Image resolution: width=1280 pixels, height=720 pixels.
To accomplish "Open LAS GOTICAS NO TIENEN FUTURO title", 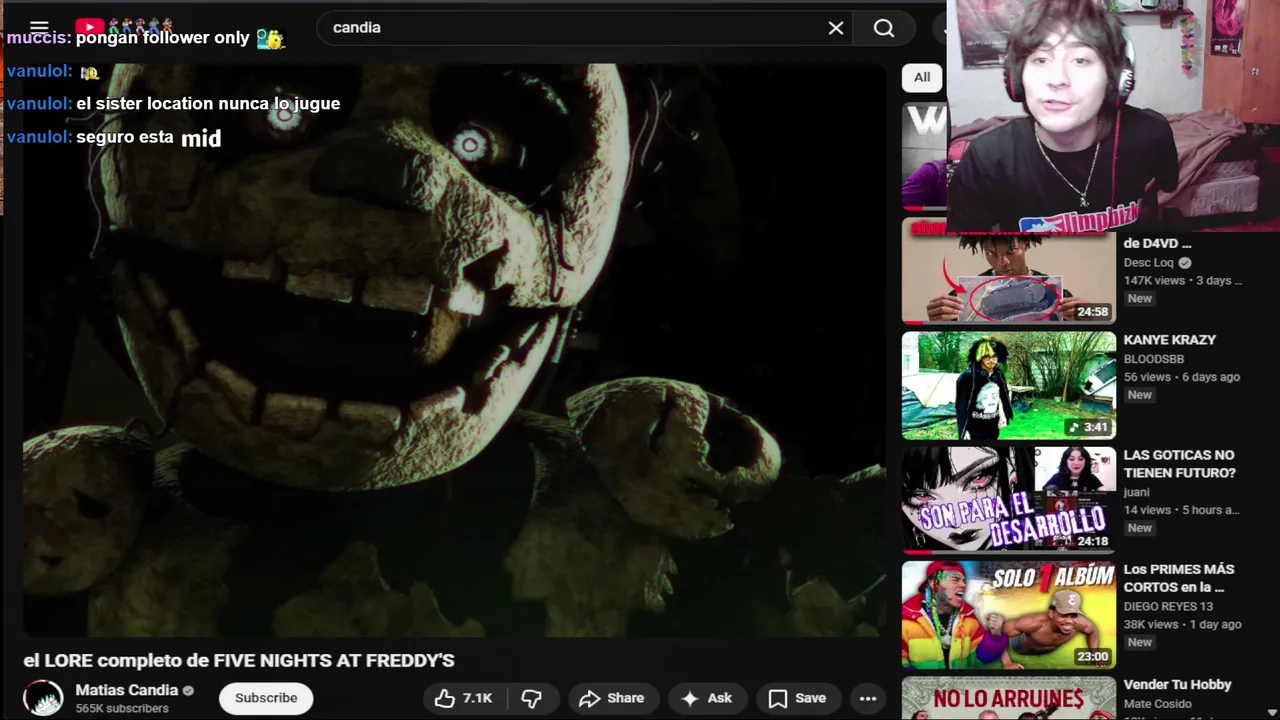I will [1180, 464].
